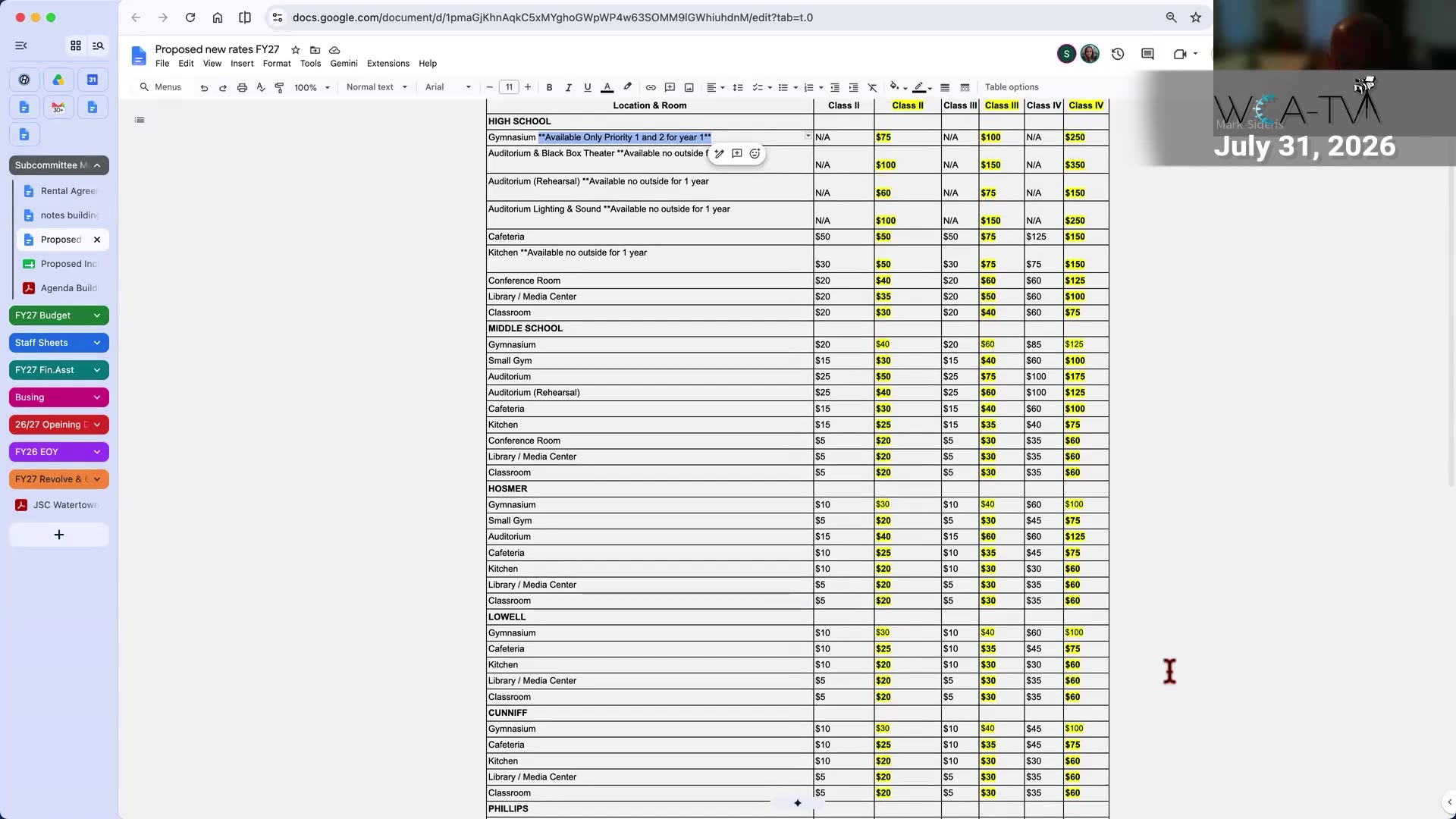The image size is (1456, 819).
Task: Print the document using the printer icon
Action: coord(242,87)
